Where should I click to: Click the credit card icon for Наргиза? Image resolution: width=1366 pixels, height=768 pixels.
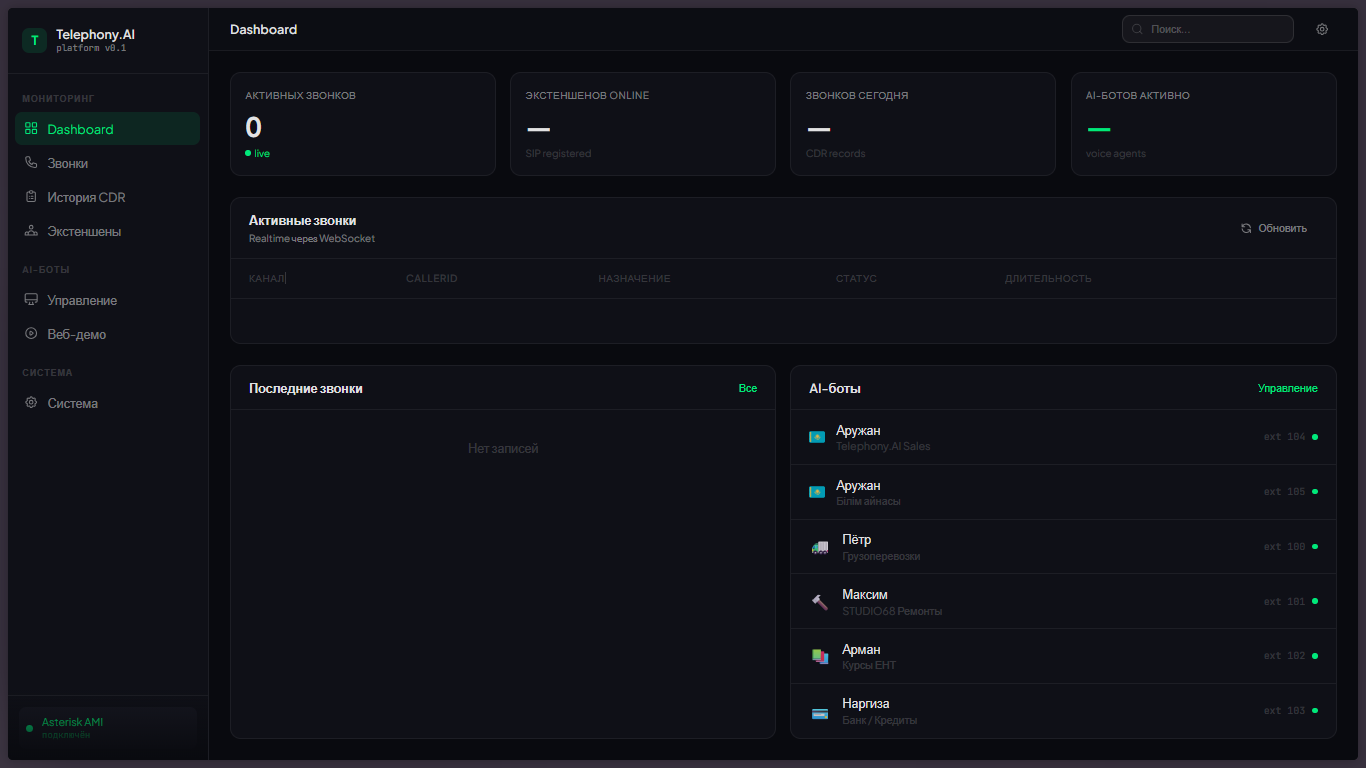click(x=820, y=713)
